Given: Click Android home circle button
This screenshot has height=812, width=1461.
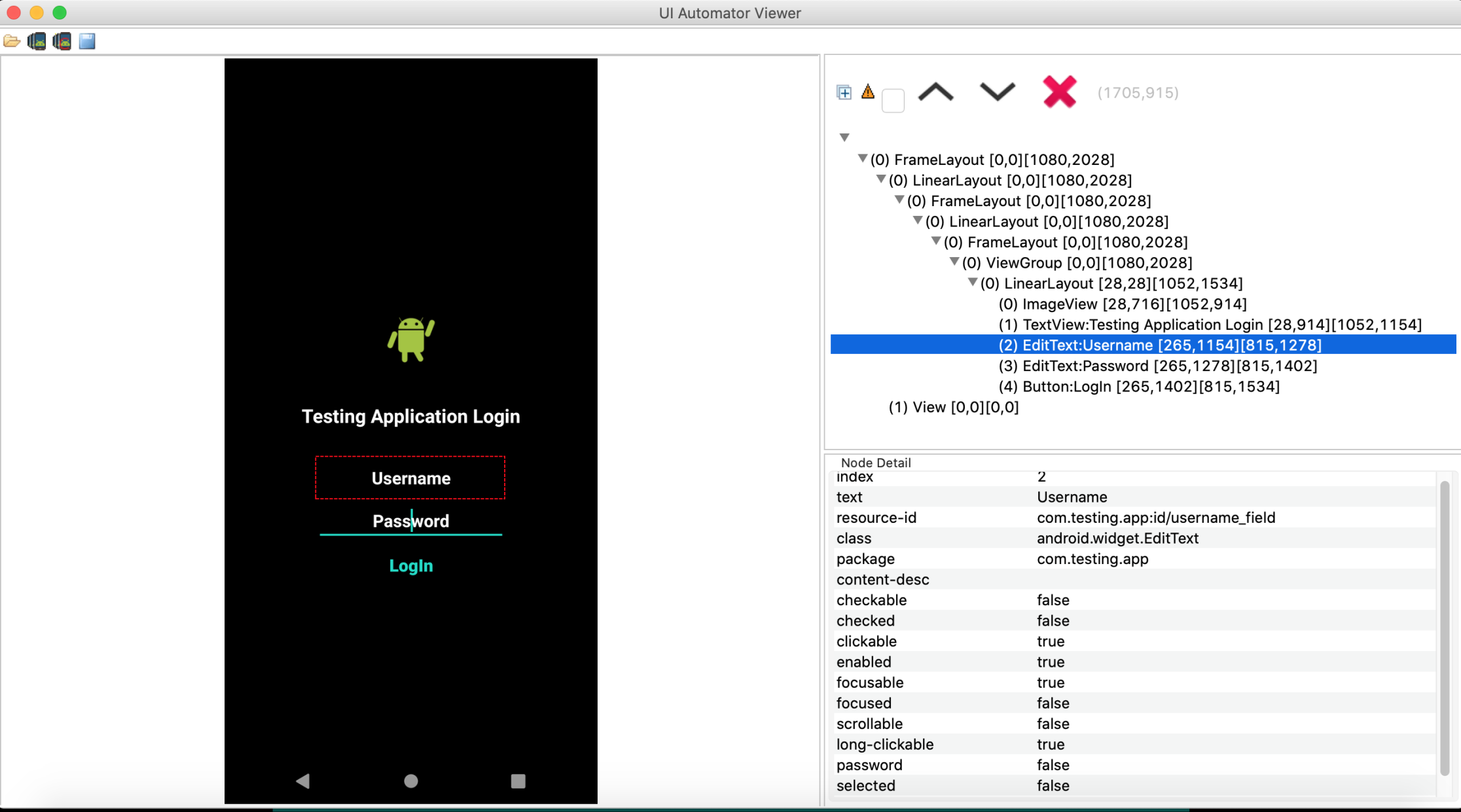Looking at the screenshot, I should click(x=411, y=781).
